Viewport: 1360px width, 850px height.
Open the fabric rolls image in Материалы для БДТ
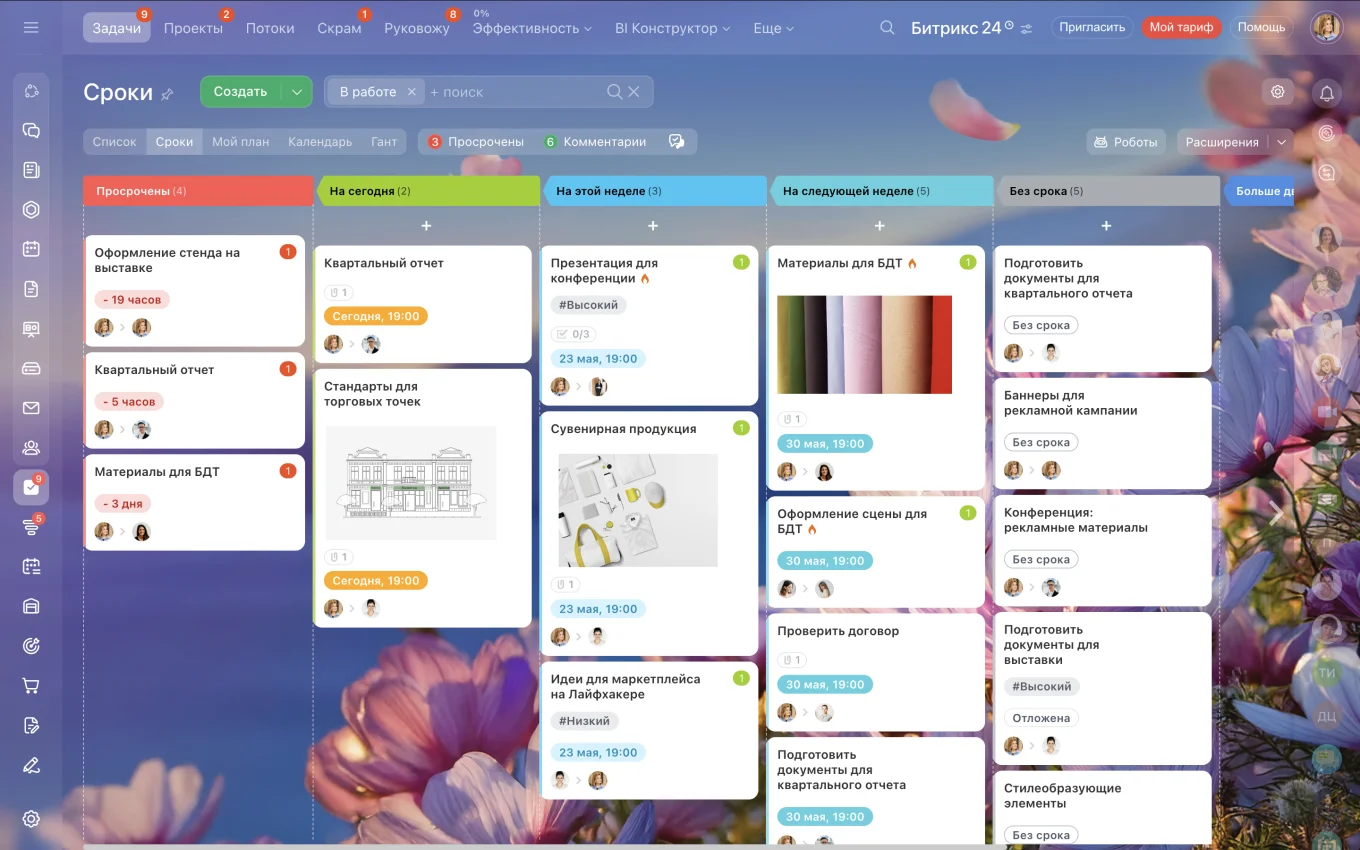pos(864,344)
